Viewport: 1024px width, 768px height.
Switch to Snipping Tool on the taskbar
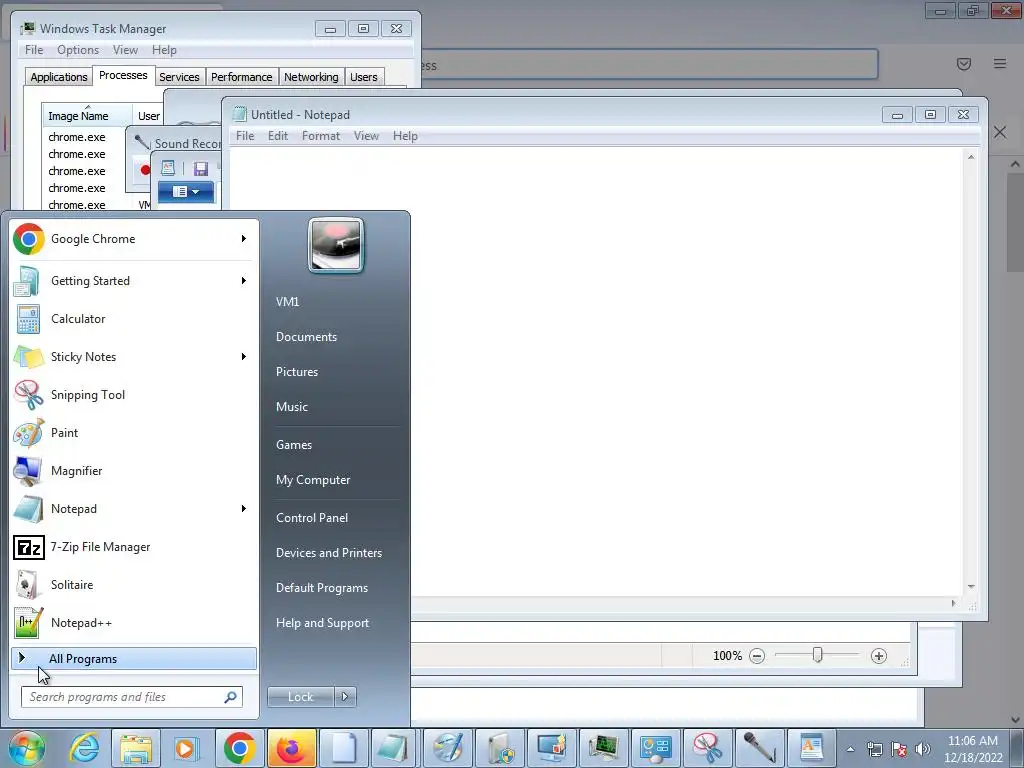click(x=707, y=748)
